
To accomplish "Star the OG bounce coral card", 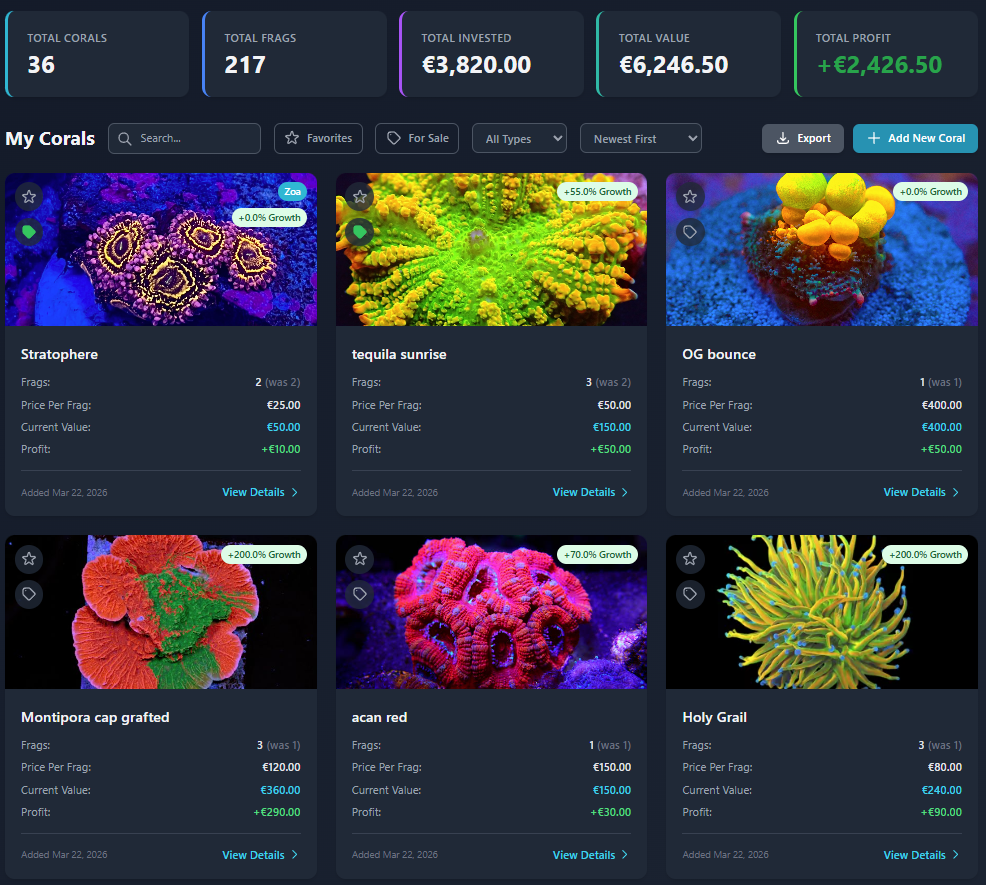I will pyautogui.click(x=690, y=196).
